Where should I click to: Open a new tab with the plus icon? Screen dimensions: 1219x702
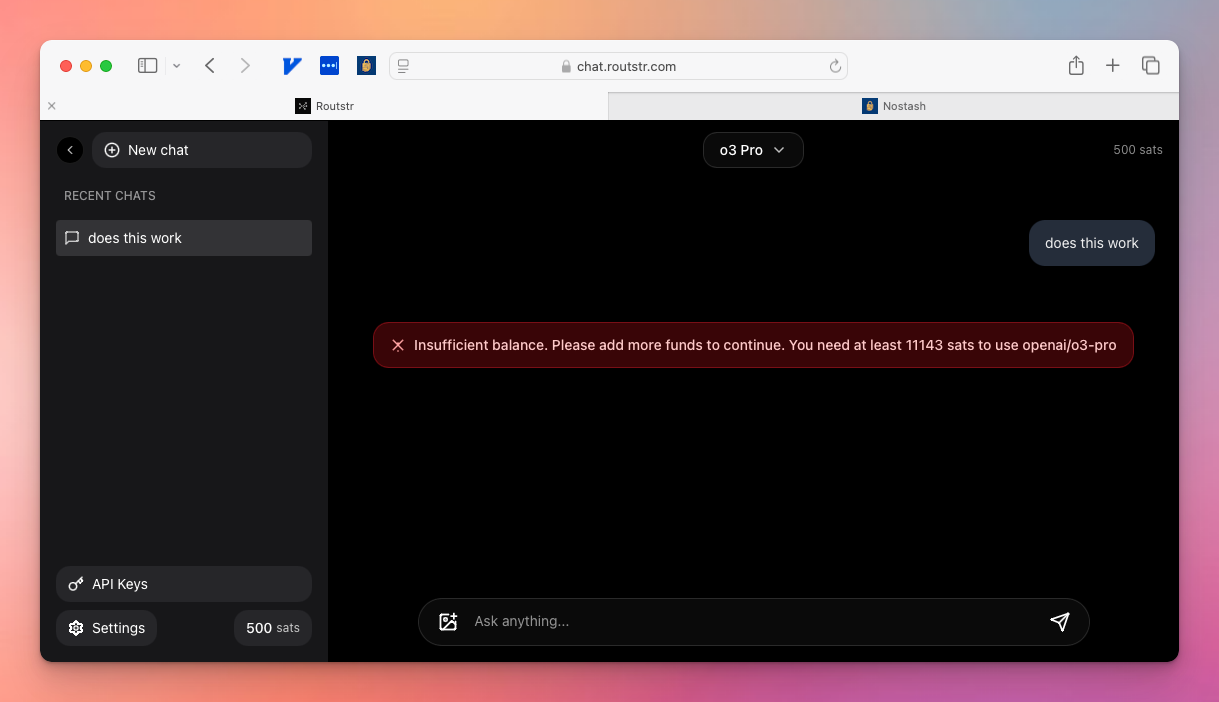tap(1113, 66)
